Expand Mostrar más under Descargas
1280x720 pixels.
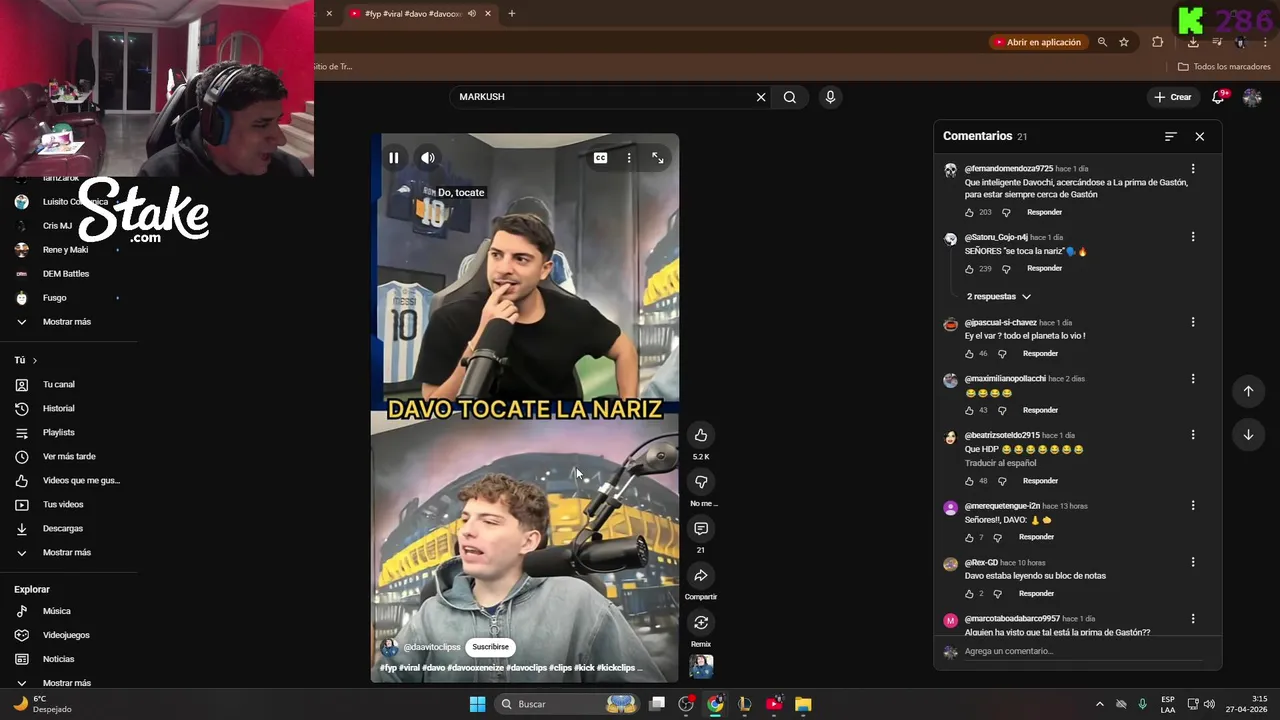(x=67, y=553)
